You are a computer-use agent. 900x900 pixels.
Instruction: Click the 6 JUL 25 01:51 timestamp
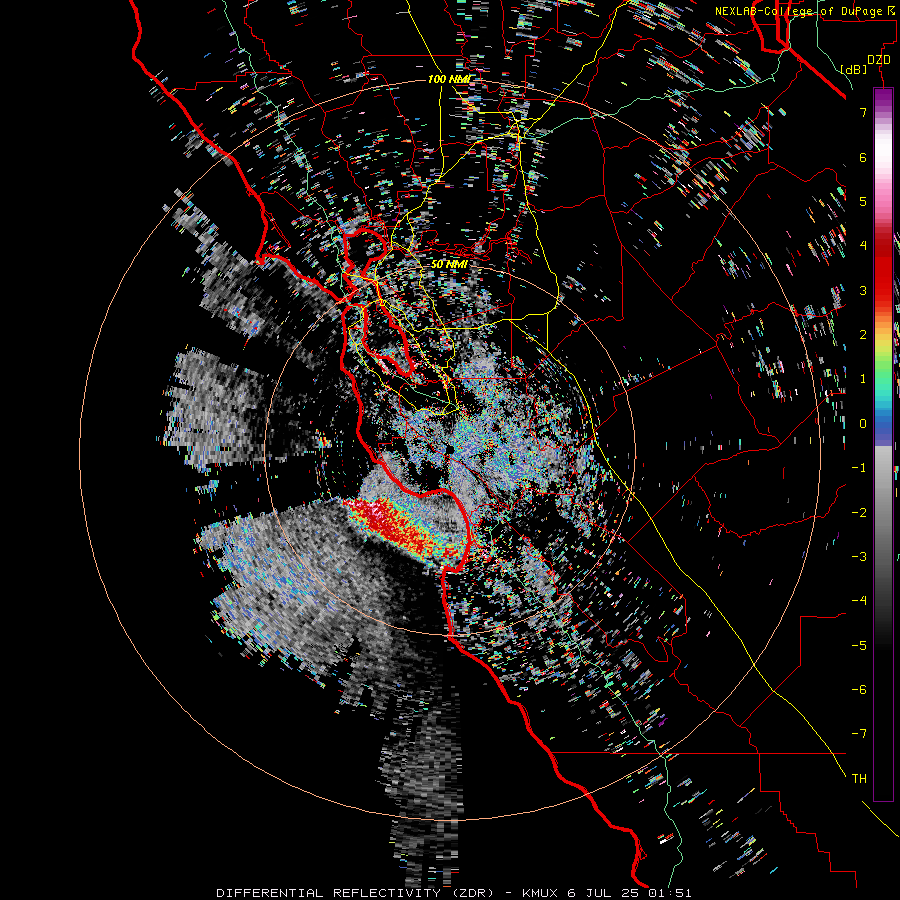630,893
